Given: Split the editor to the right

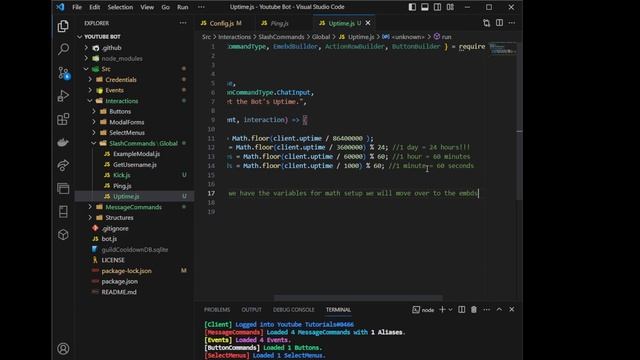Looking at the screenshot, I should pos(499,23).
